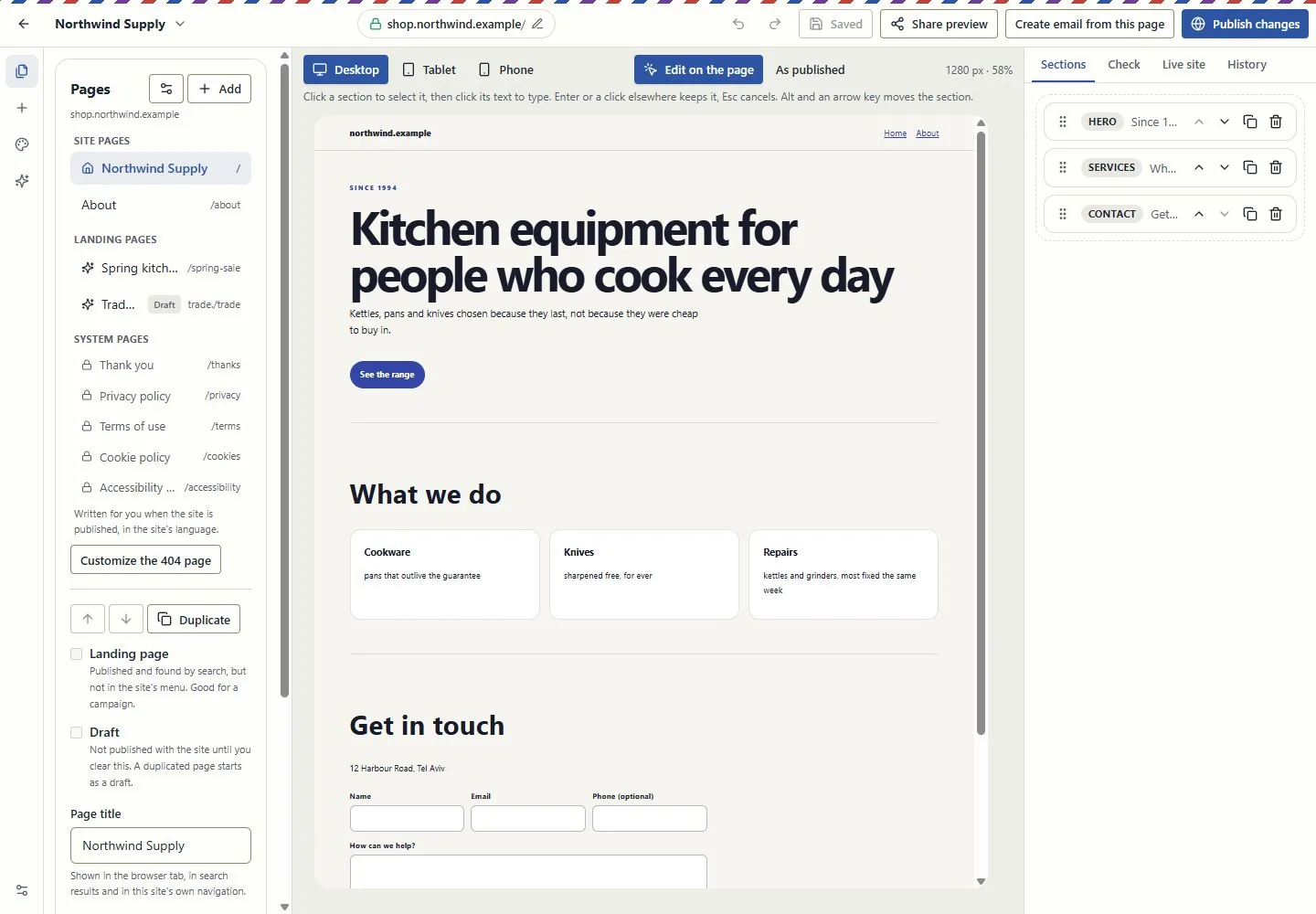Open the Pages icon in left rail
Screen dimensions: 1316x914
[22, 71]
